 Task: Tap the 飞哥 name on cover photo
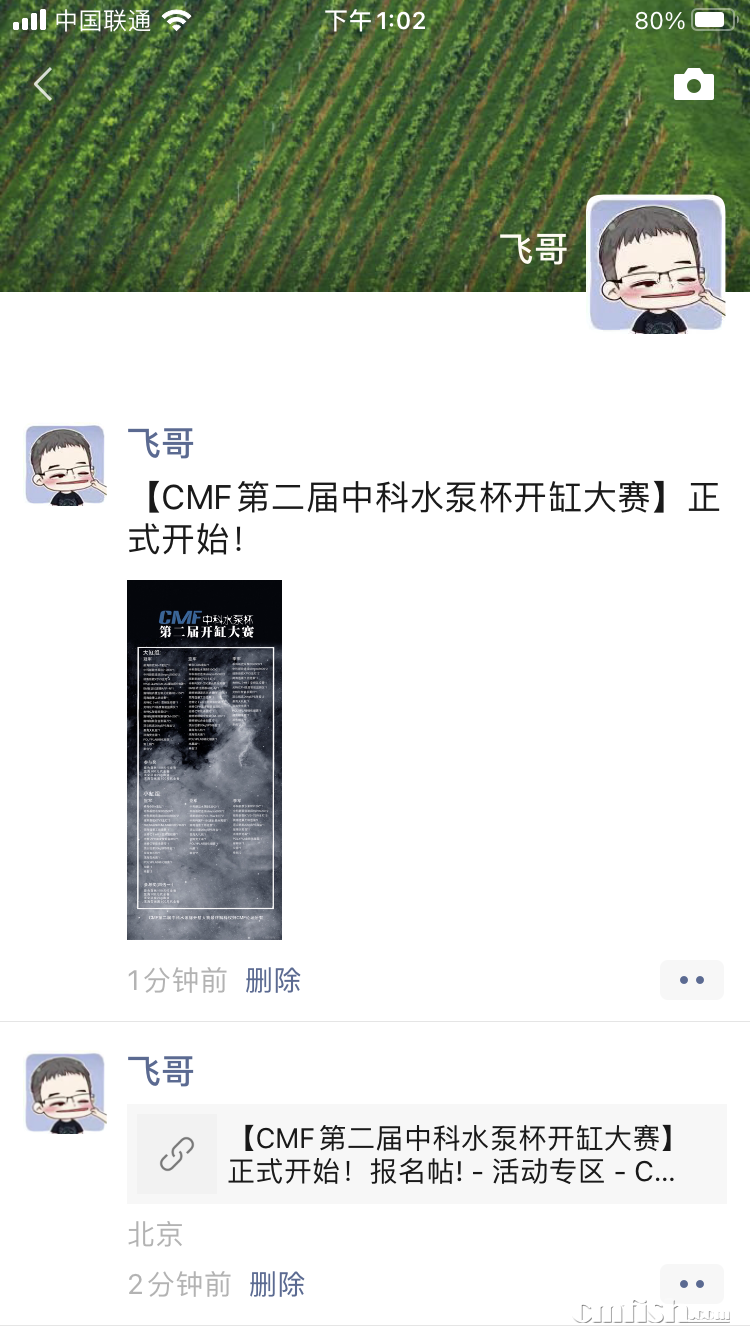[x=534, y=249]
